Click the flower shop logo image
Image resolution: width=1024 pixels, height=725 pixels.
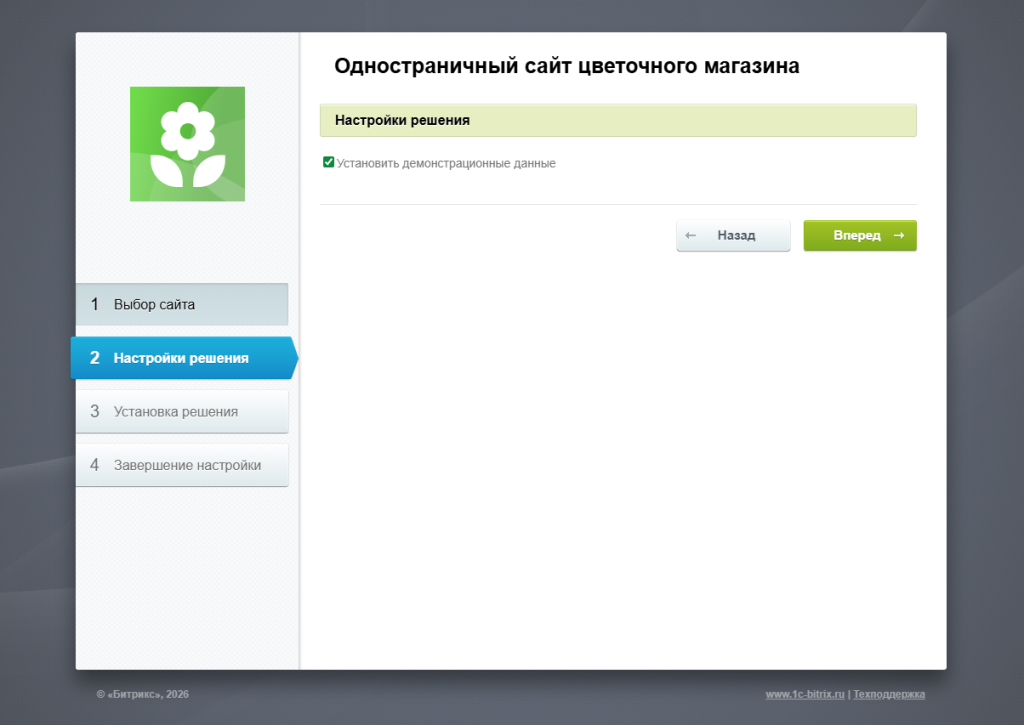coord(187,144)
